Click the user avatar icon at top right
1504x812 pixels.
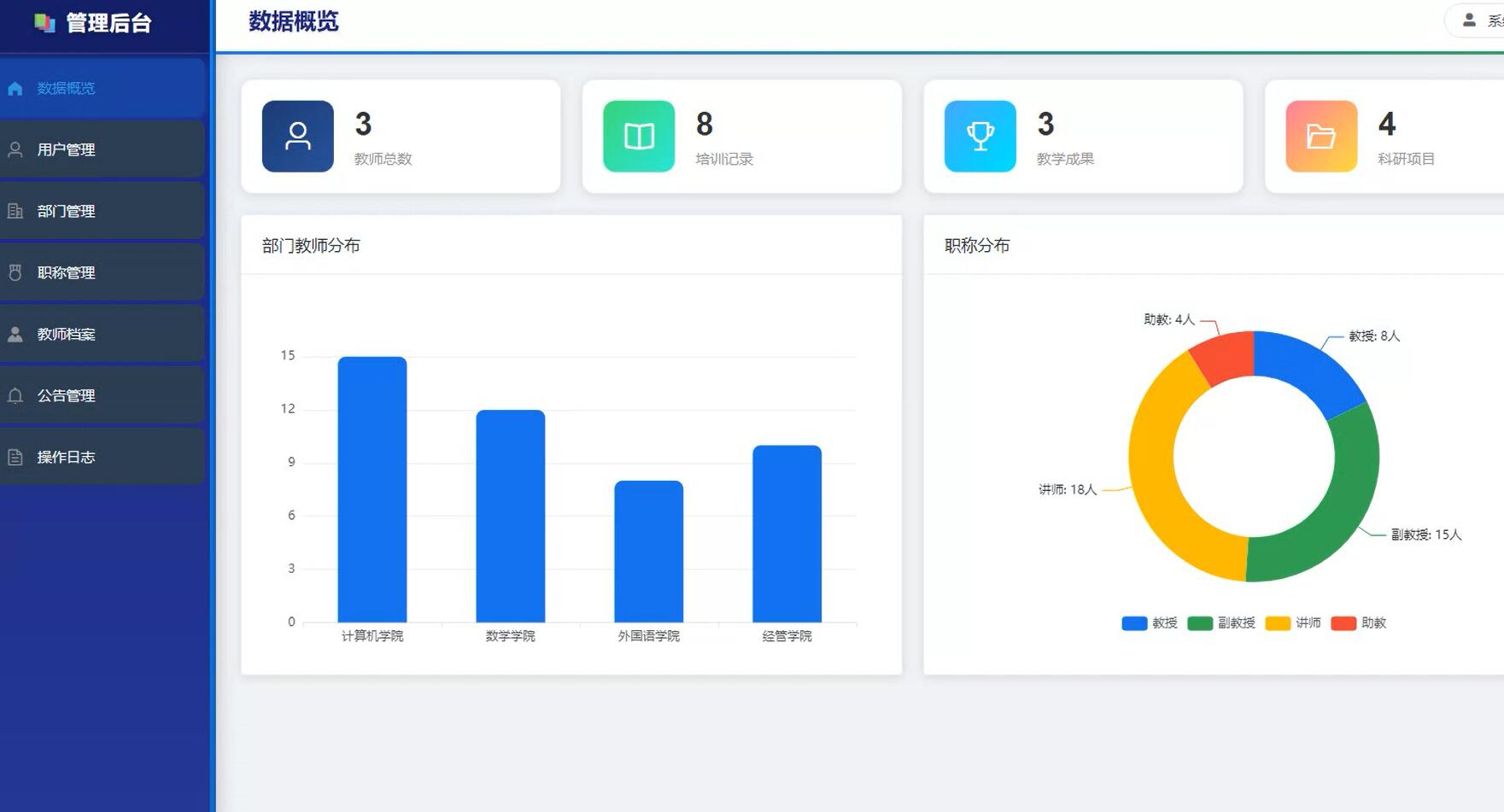point(1469,20)
